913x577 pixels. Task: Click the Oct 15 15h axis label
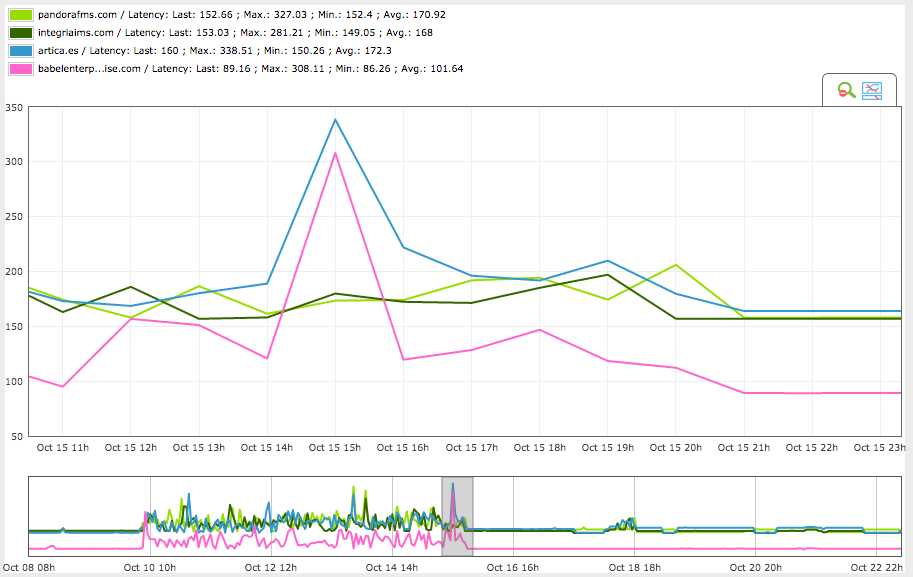(335, 448)
